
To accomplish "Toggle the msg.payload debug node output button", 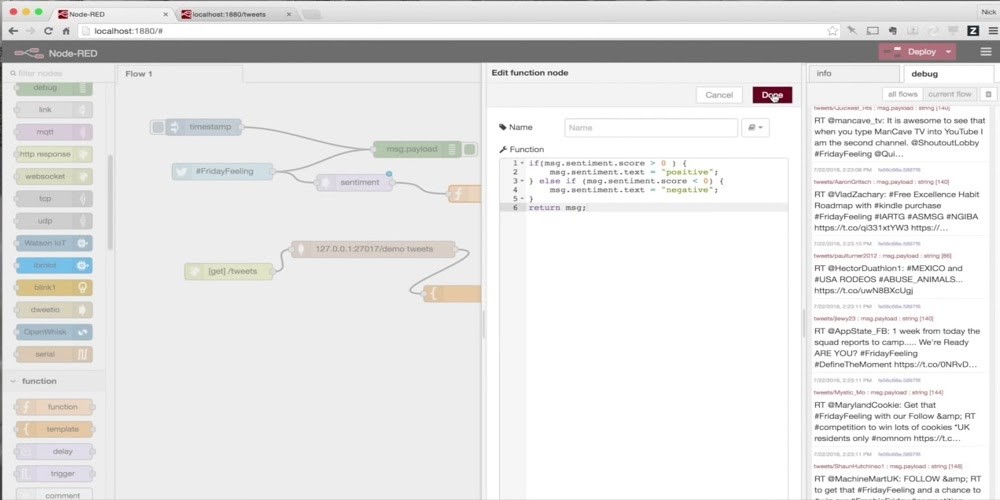I will pyautogui.click(x=470, y=149).
